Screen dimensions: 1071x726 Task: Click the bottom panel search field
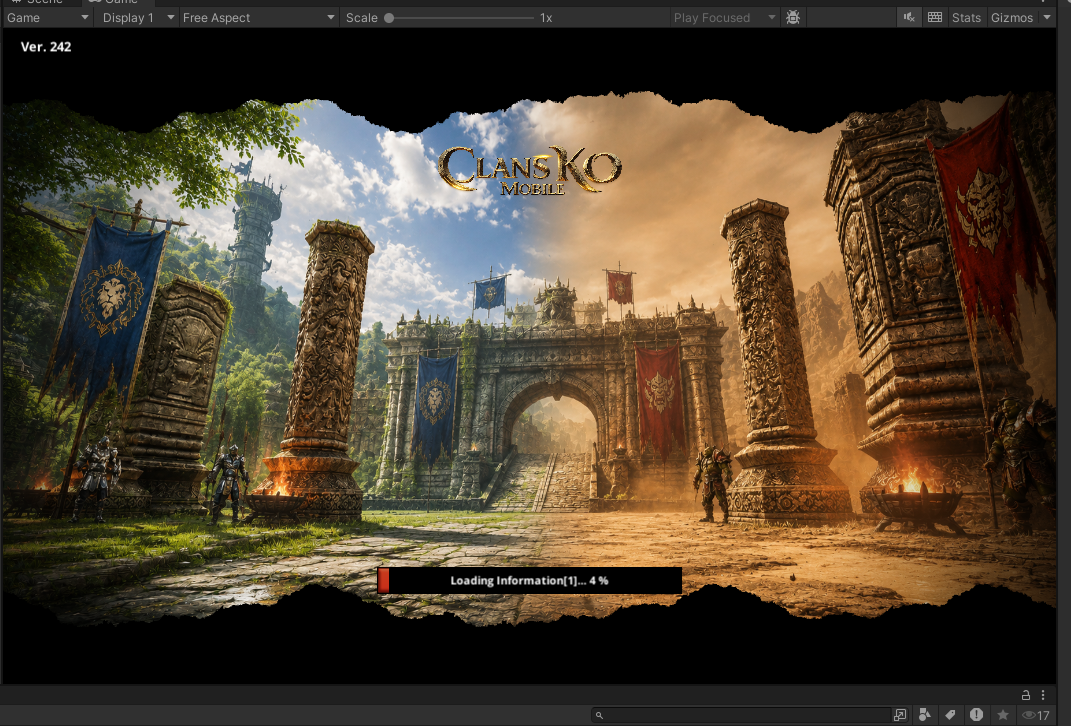click(741, 715)
